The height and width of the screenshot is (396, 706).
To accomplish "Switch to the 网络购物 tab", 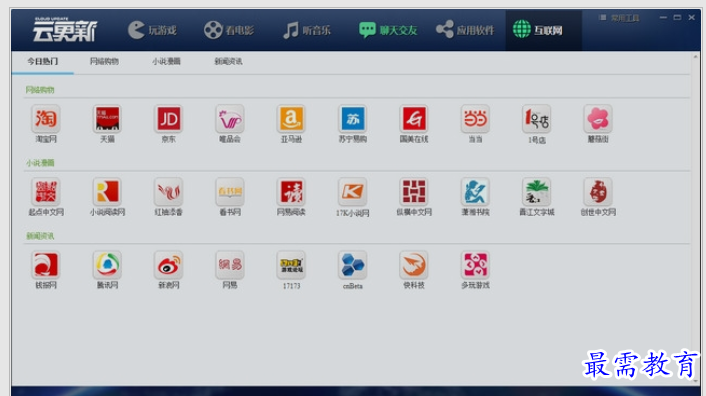I will pyautogui.click(x=104, y=61).
